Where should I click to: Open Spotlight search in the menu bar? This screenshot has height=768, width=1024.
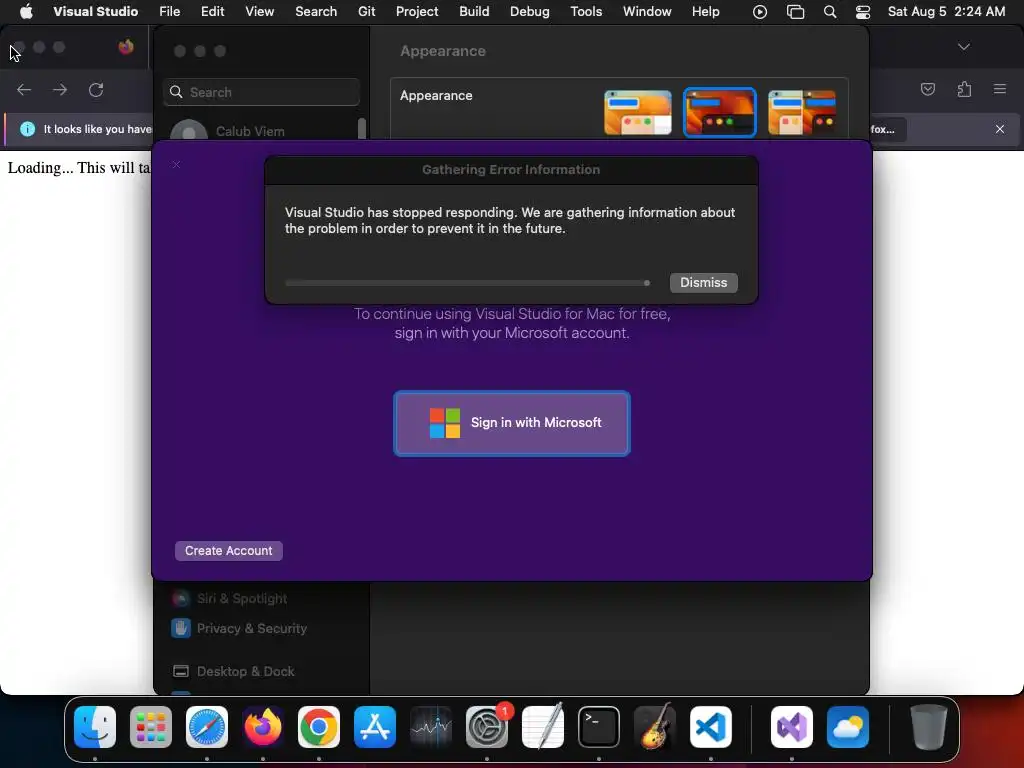(x=830, y=12)
